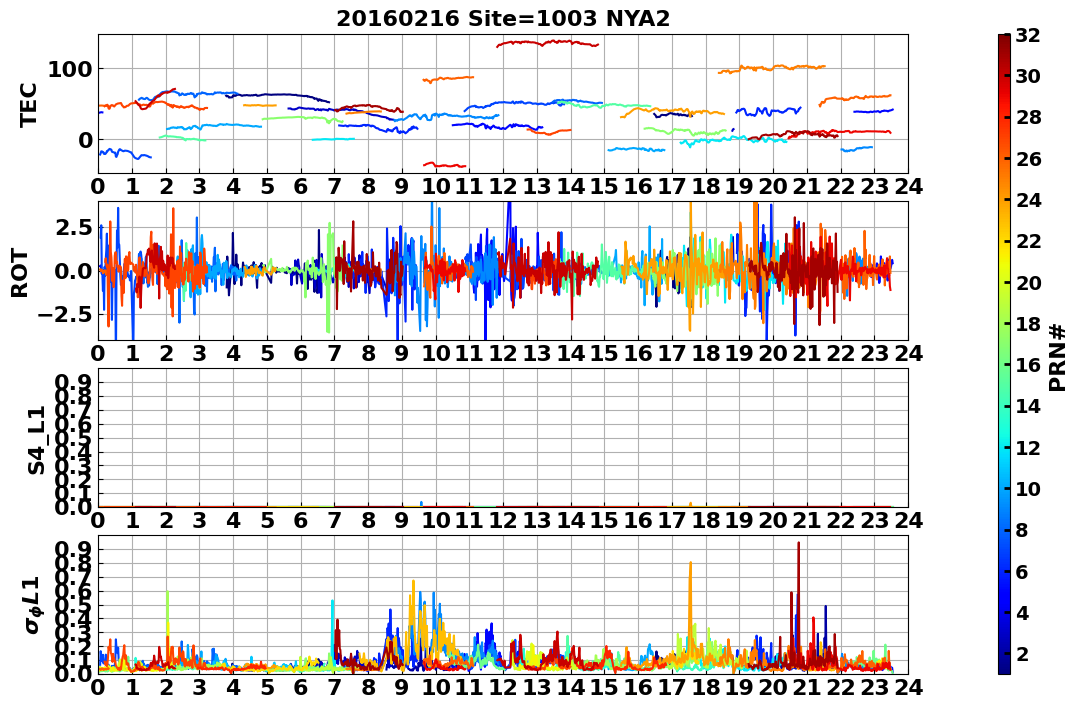Click colorbar tick label 22
1077x709 pixels.
1028,241
